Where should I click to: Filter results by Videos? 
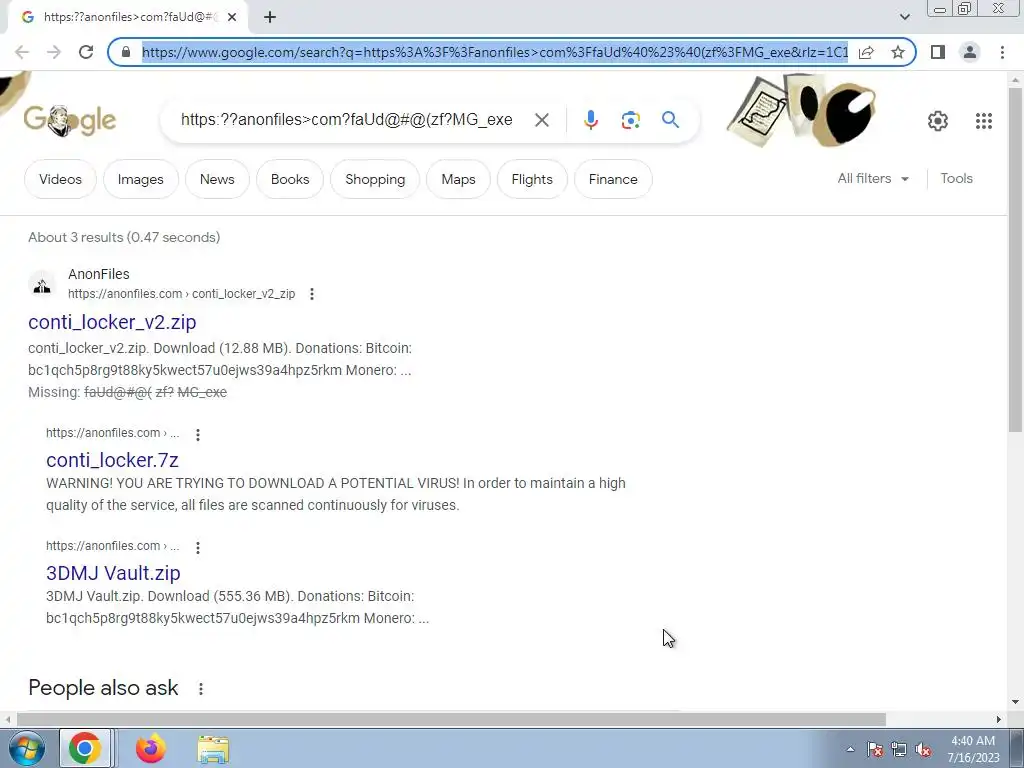coord(60,179)
